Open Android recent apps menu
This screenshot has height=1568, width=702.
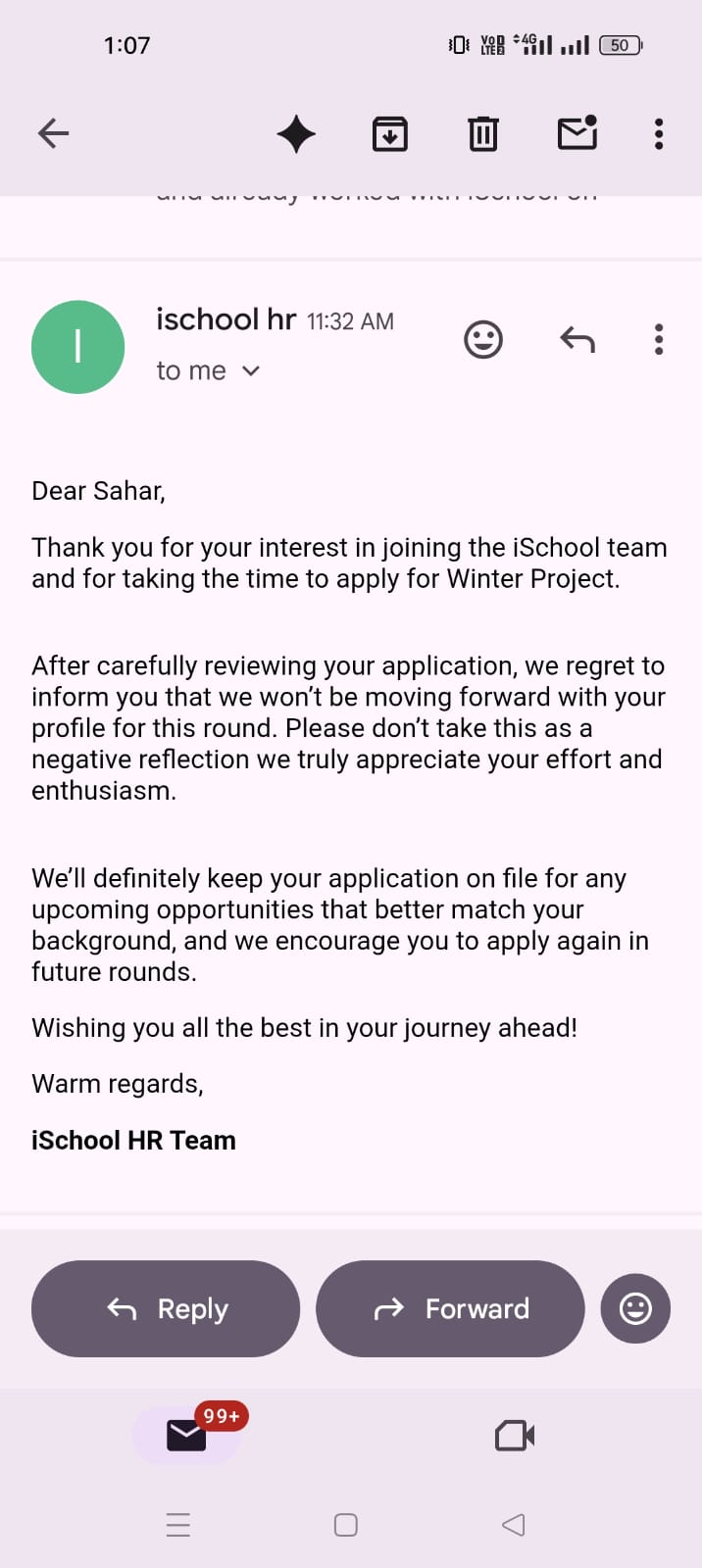[x=178, y=1525]
